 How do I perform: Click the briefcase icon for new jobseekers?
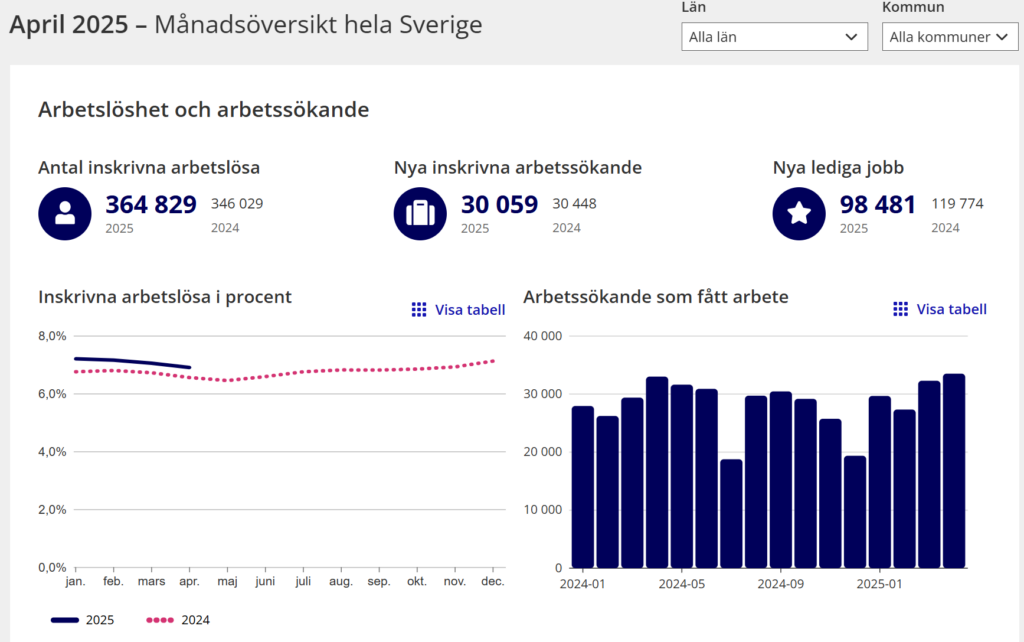click(421, 213)
